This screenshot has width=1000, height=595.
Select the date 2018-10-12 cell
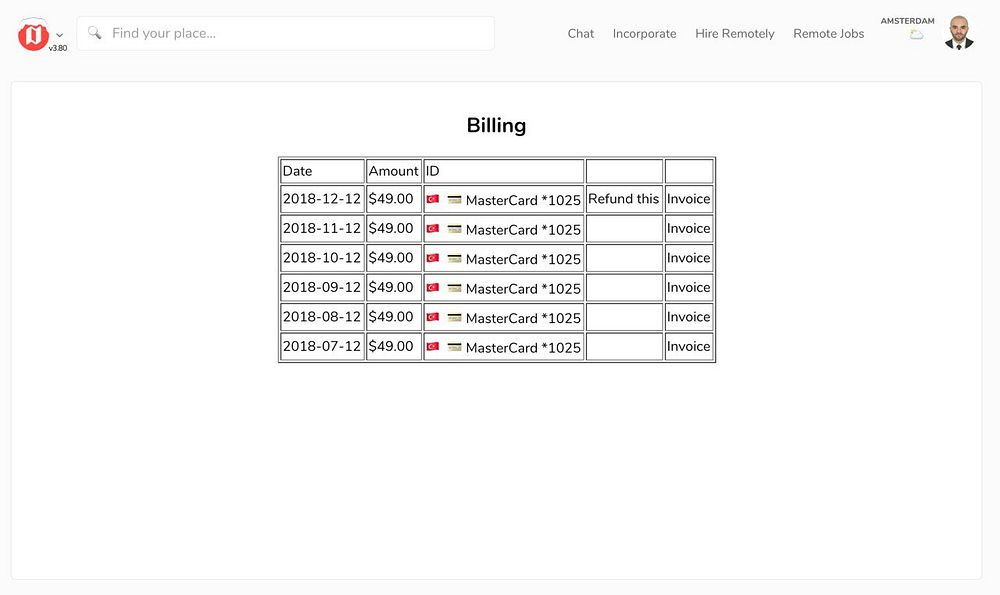322,258
